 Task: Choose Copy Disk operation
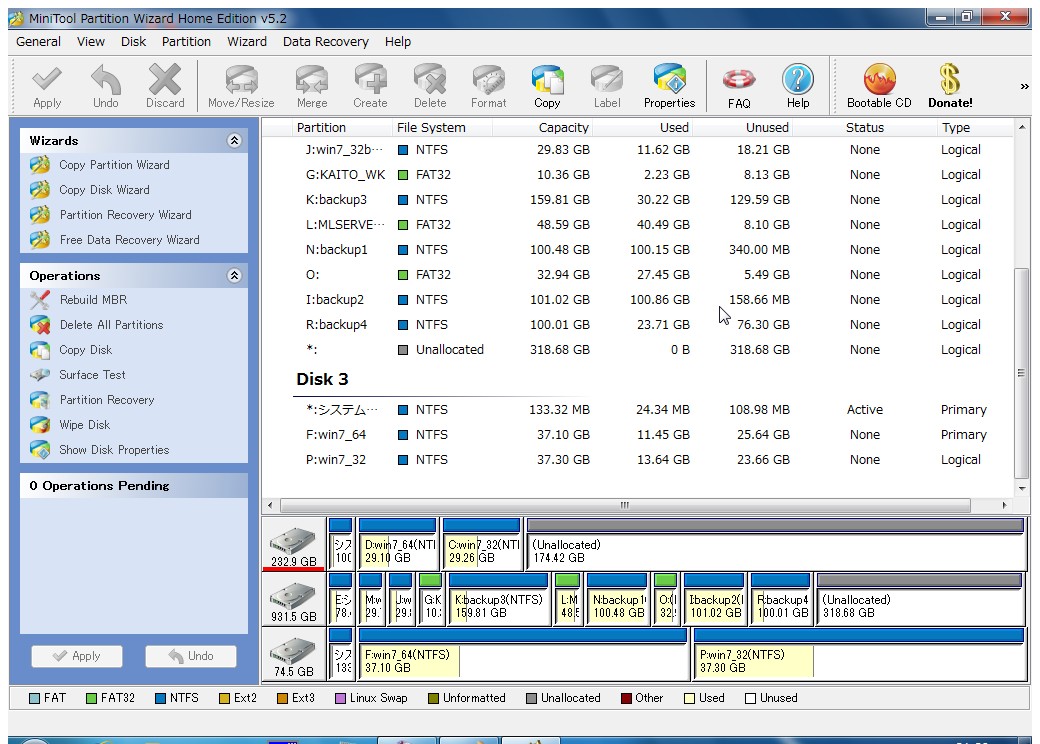click(x=85, y=350)
